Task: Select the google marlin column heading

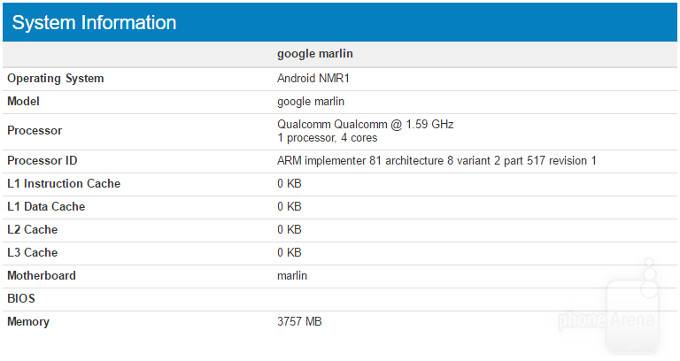Action: click(315, 54)
